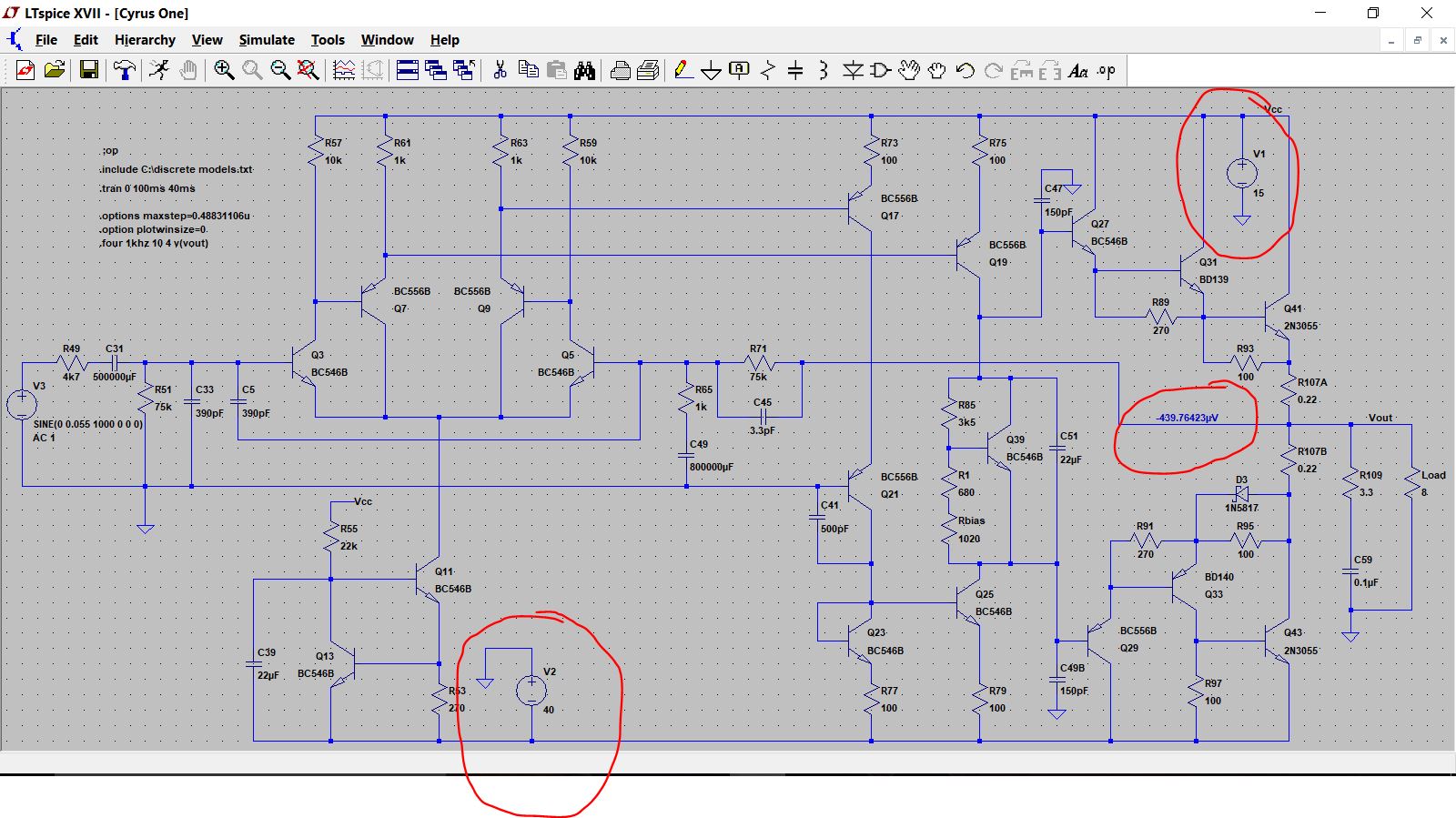Viewport: 1456px width, 818px height.
Task: Print the schematic with second printer icon
Action: pyautogui.click(x=648, y=70)
